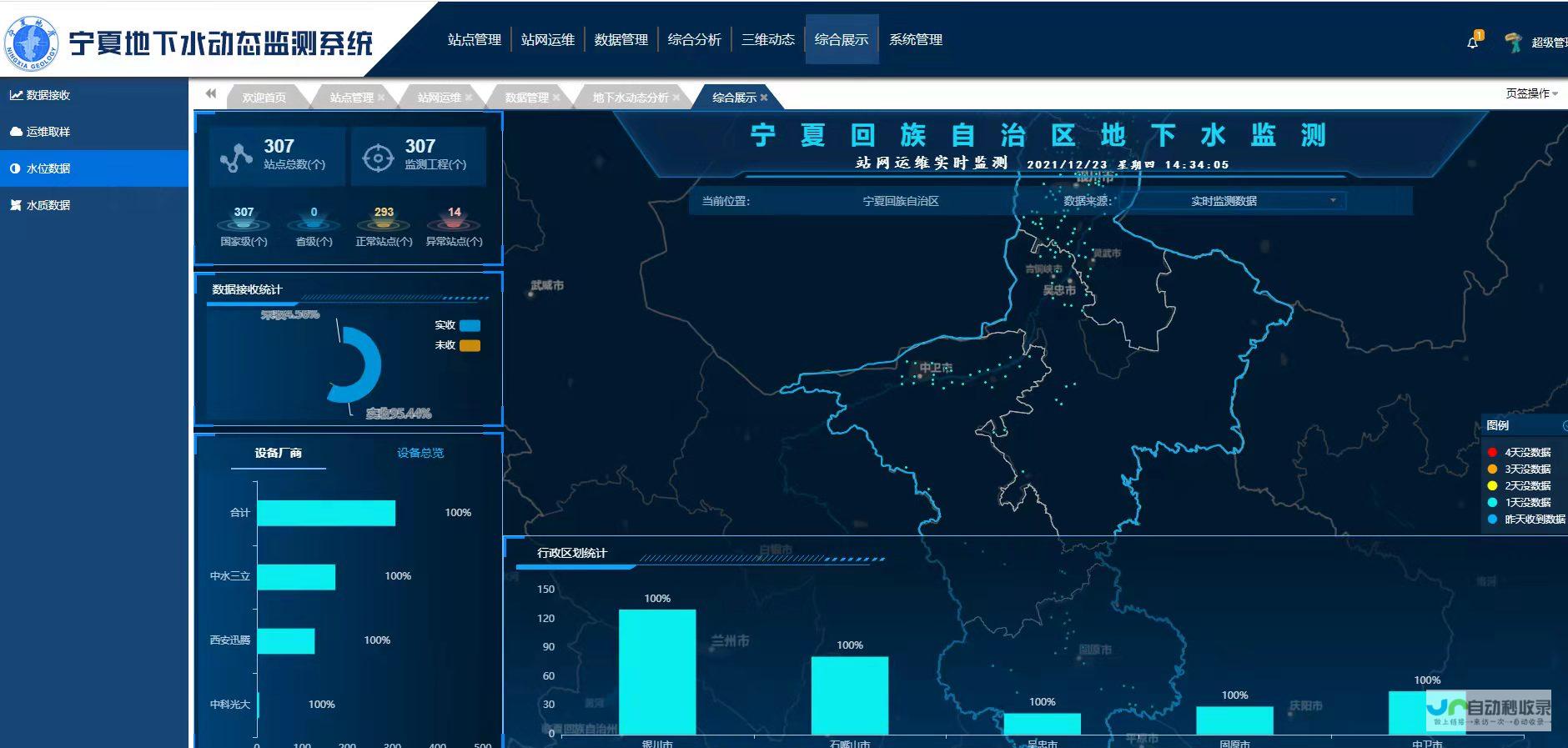Close the 站网运维 tab

pos(469,98)
